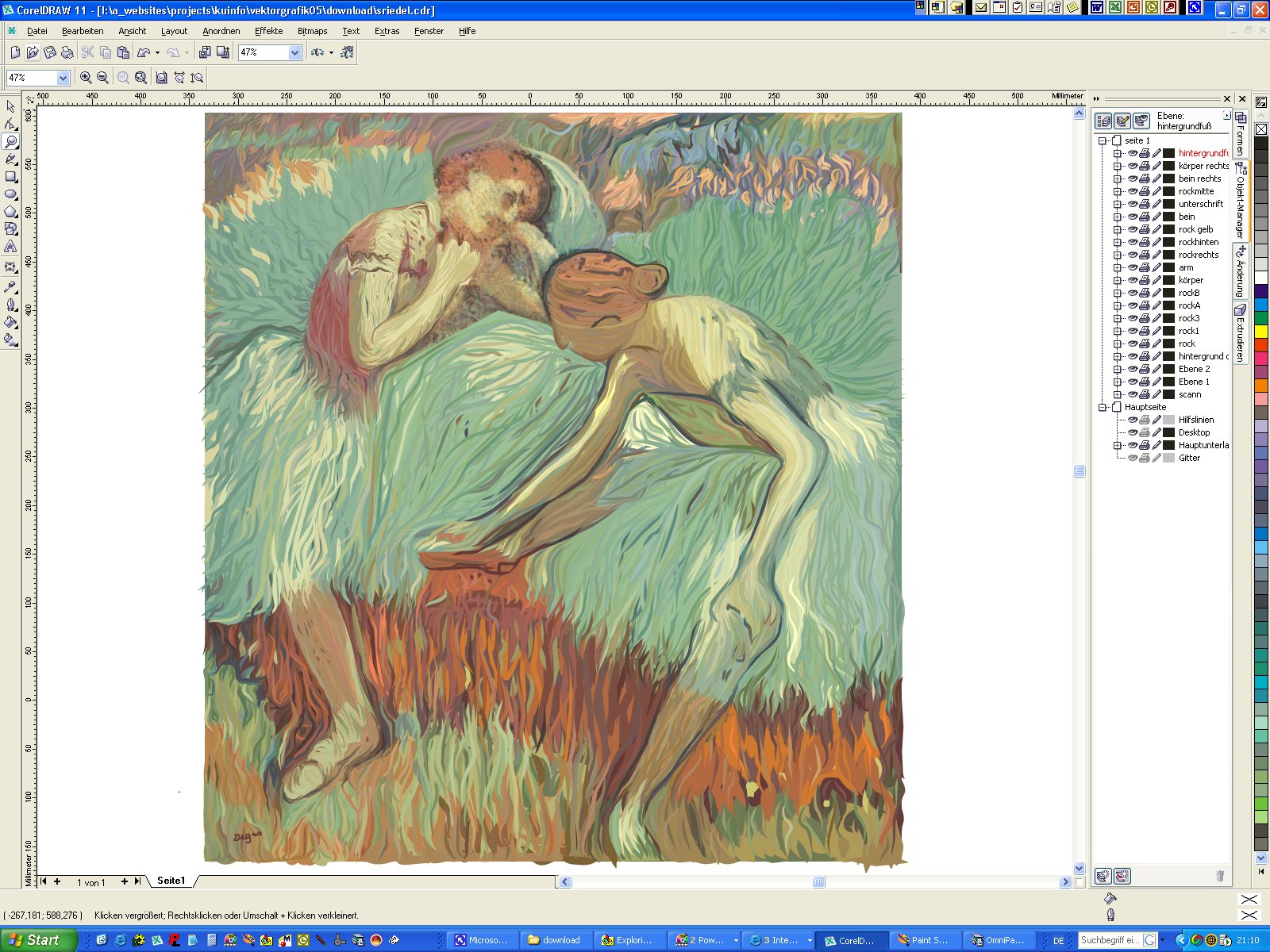Viewport: 1270px width, 952px height.
Task: Pick the white color swatch in palette
Action: (x=1260, y=277)
